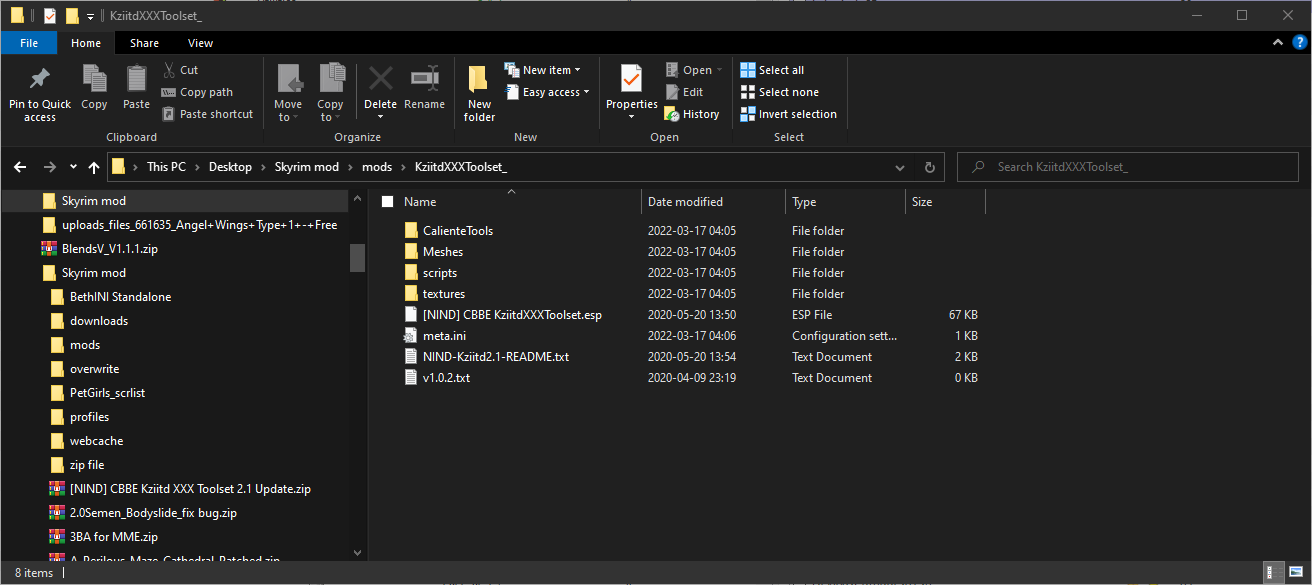
Task: Click the Edit command in ribbon
Action: 684,92
